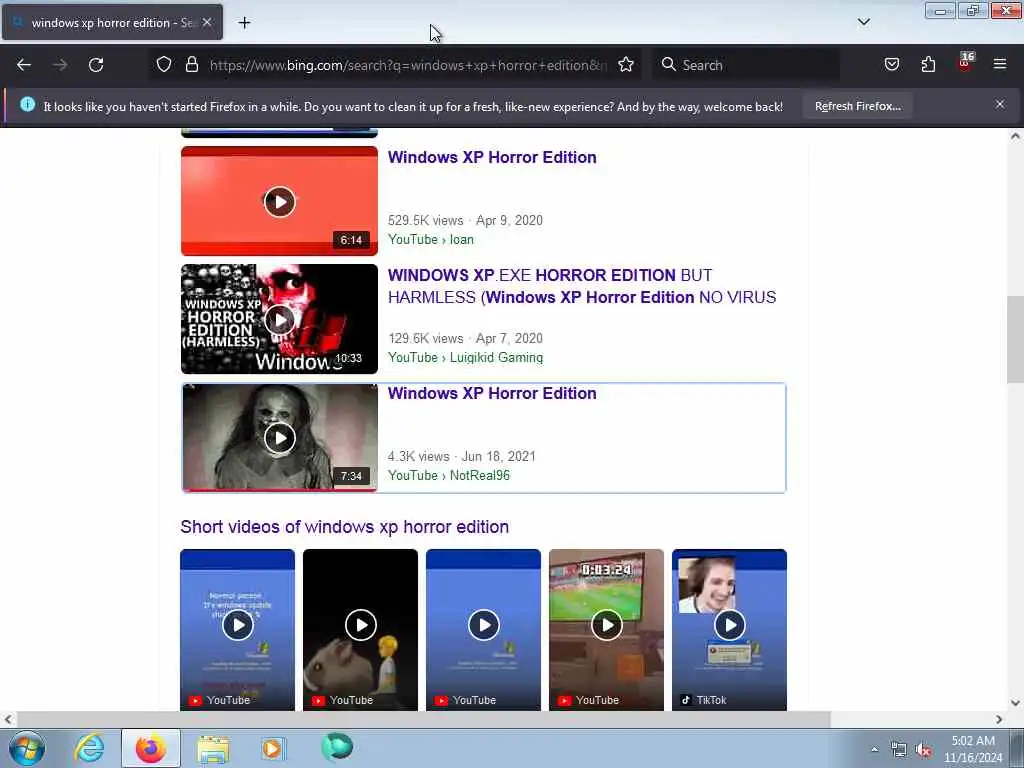The height and width of the screenshot is (768, 1024).
Task: Open the 529.5K views Horror Edition title
Action: 492,157
